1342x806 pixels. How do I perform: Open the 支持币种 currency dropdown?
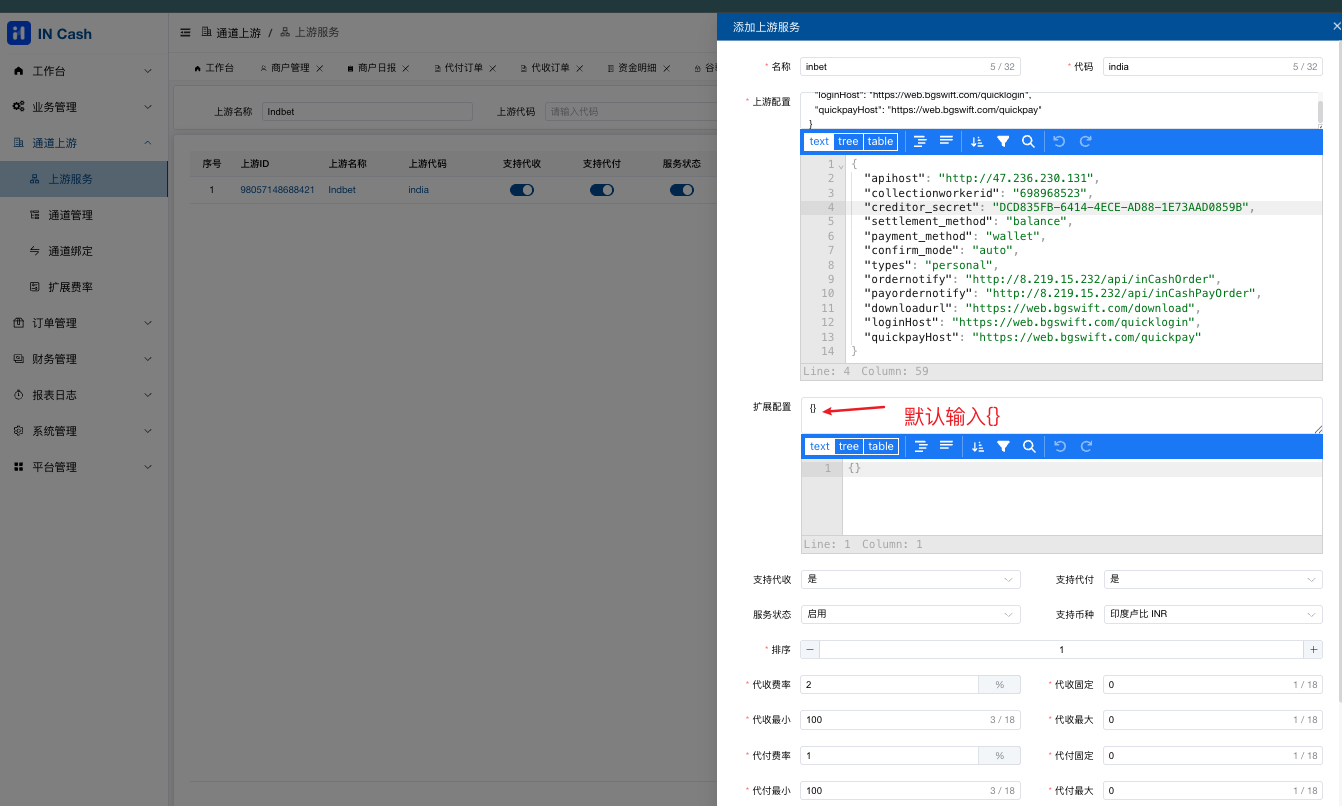coord(1212,614)
